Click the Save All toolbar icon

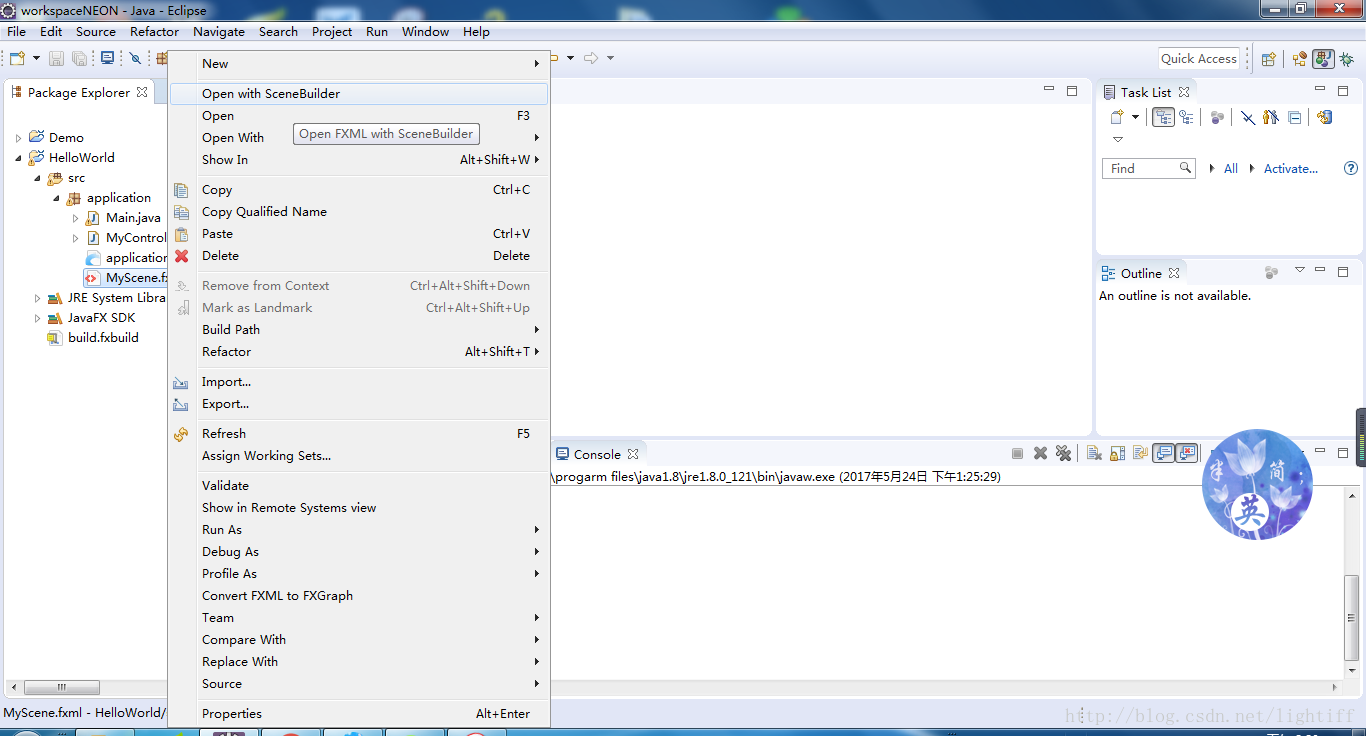pyautogui.click(x=79, y=59)
